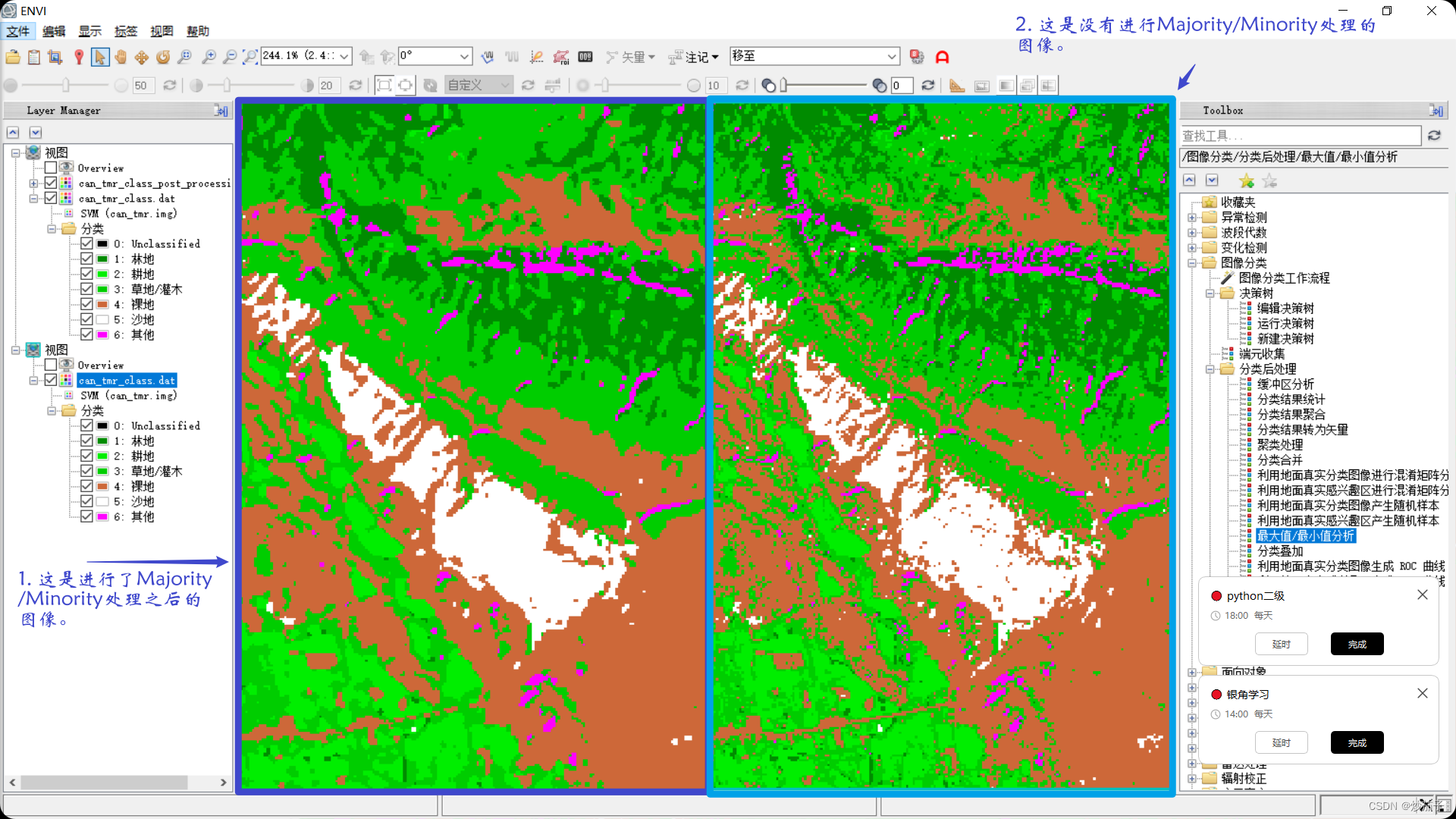The image size is (1456, 819).
Task: Expand the 异常检测 toolbox folder
Action: (1192, 218)
